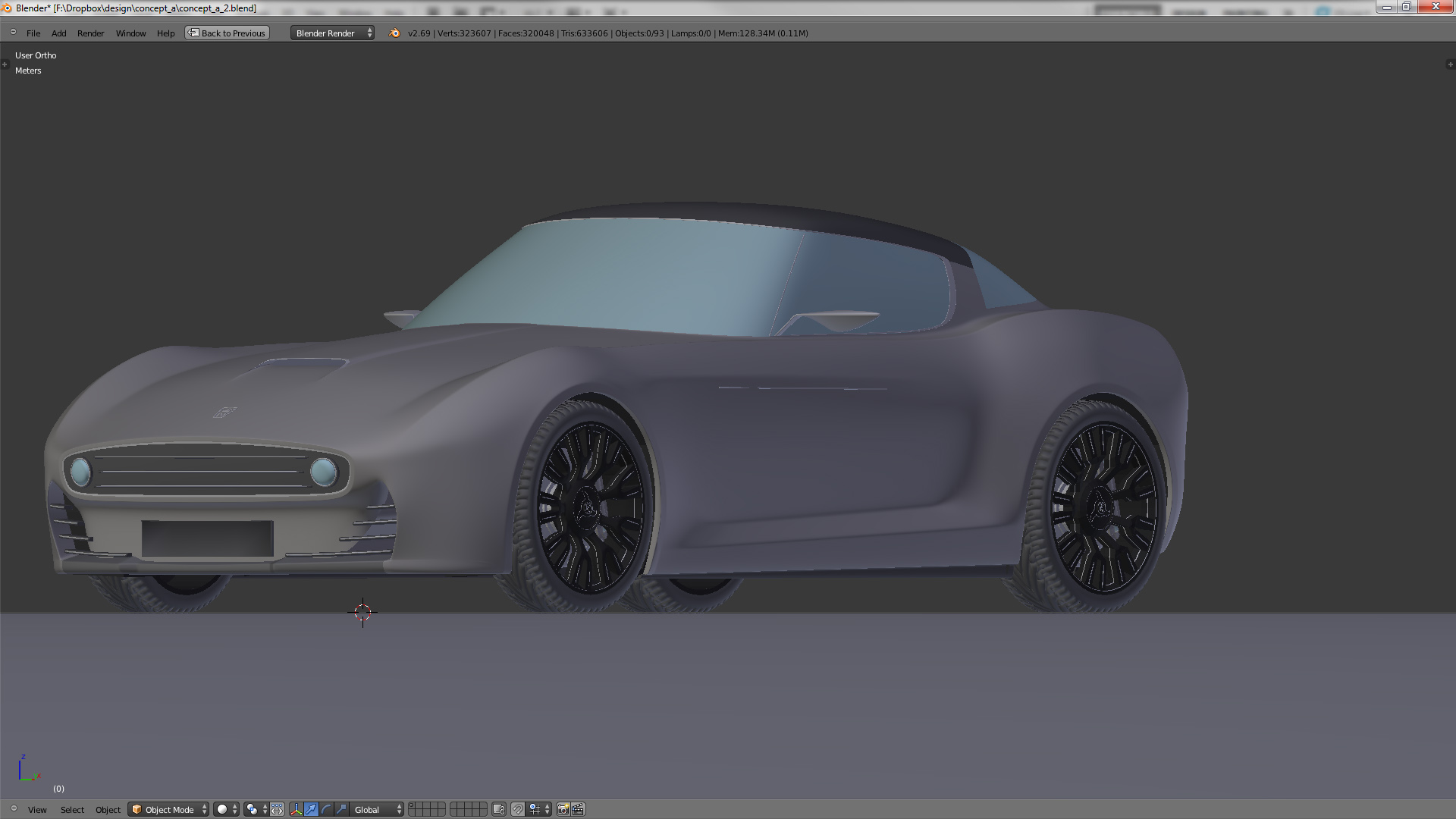The image size is (1456, 819).
Task: Open the Select menu in viewport header
Action: [72, 809]
